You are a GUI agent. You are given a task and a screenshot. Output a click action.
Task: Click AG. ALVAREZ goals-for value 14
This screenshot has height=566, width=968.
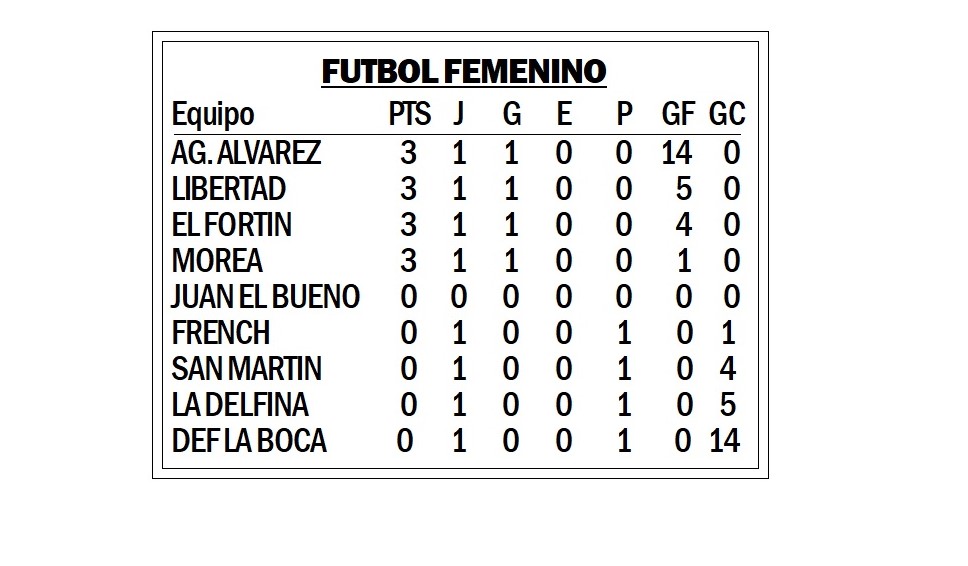click(677, 153)
